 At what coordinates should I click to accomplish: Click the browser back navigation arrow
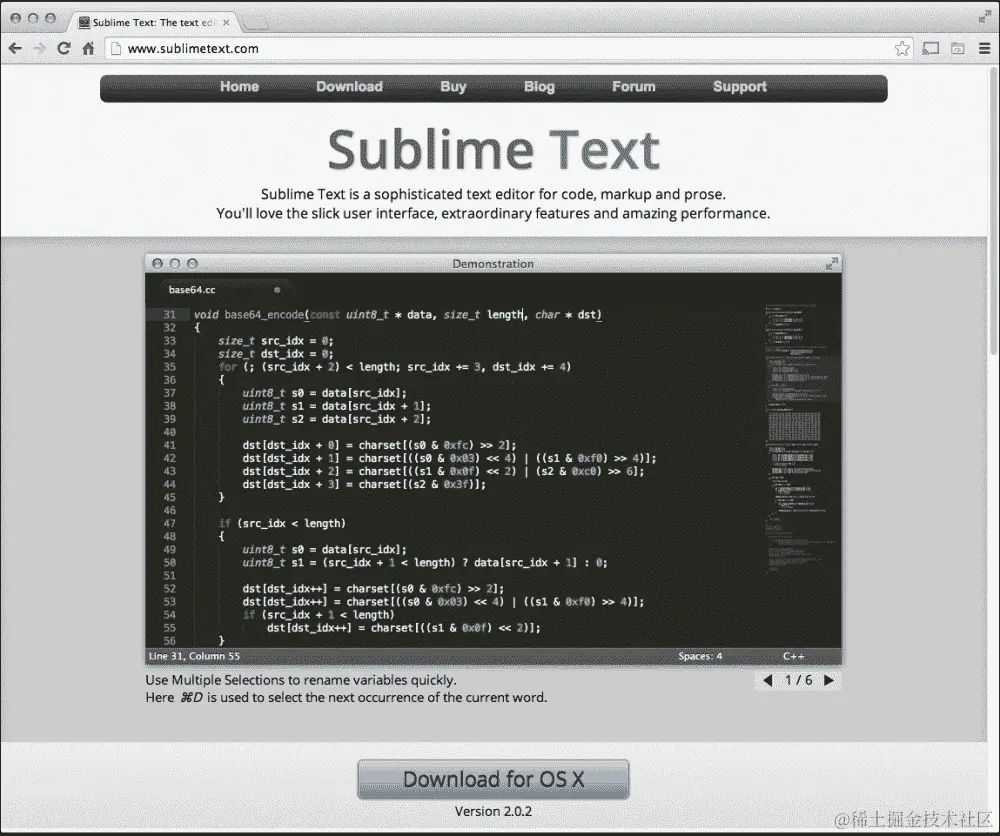coord(16,48)
